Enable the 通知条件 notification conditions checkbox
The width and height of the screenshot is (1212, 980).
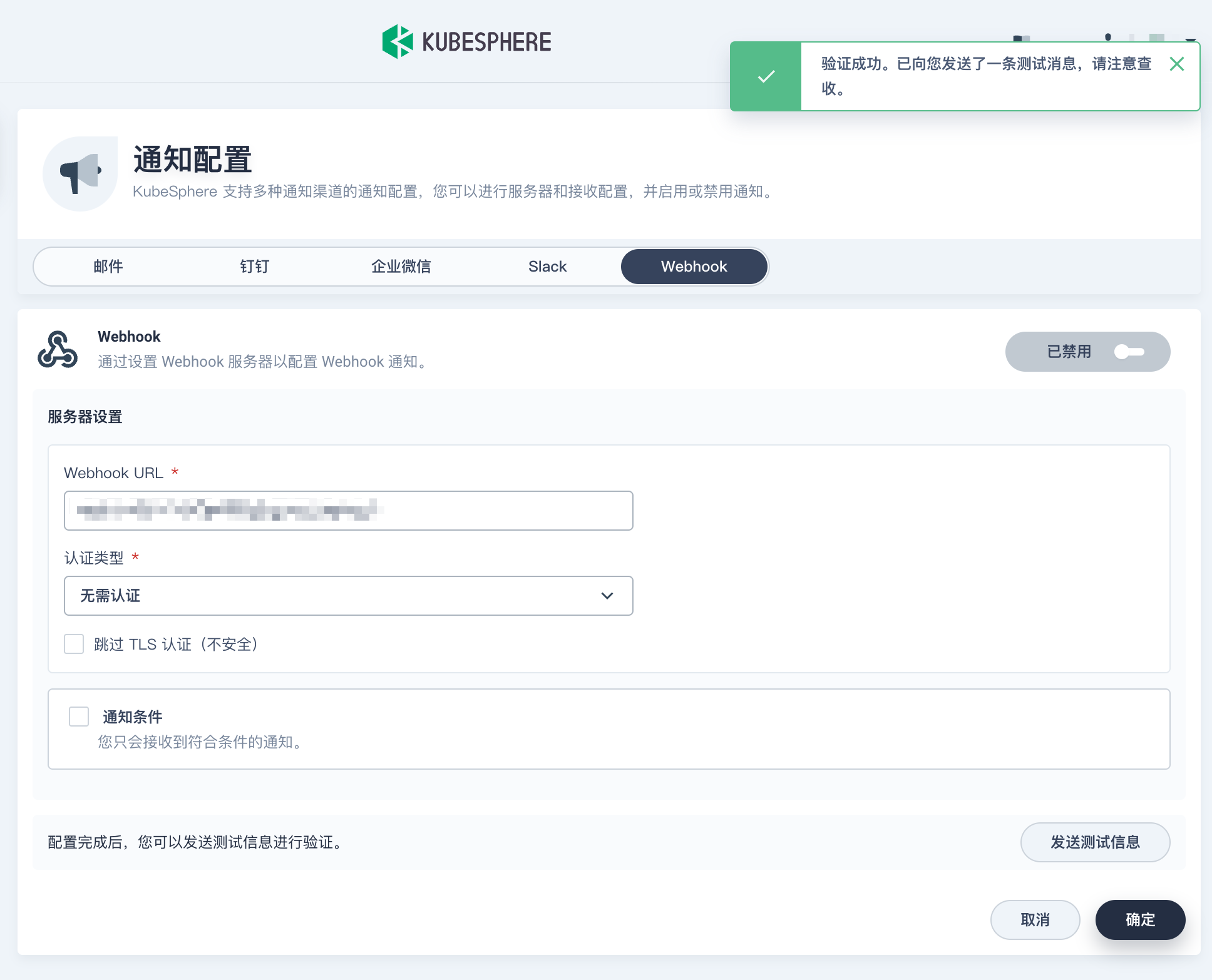[x=79, y=717]
